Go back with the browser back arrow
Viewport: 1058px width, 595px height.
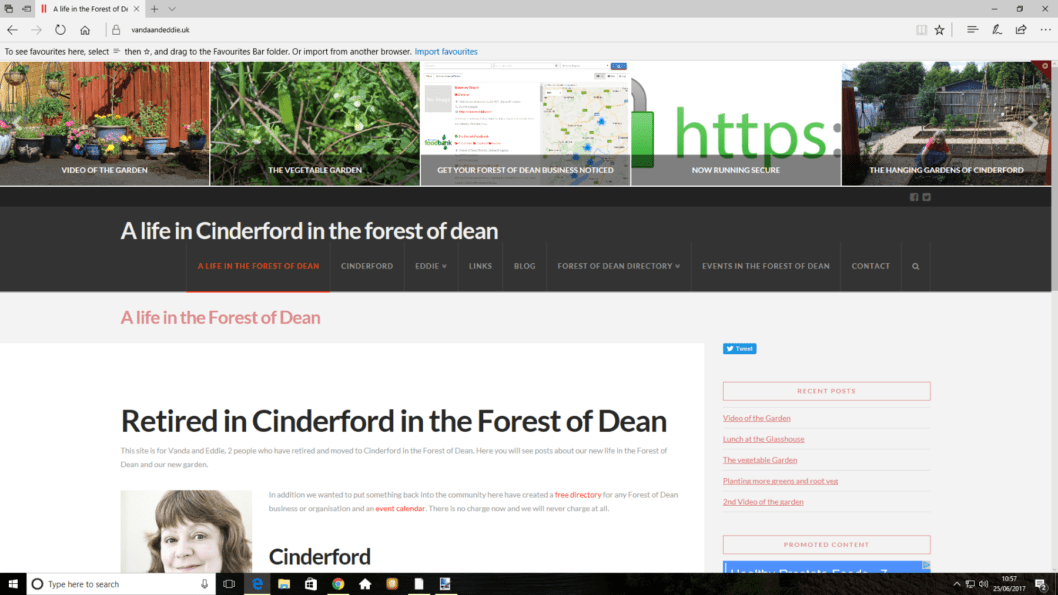12,30
